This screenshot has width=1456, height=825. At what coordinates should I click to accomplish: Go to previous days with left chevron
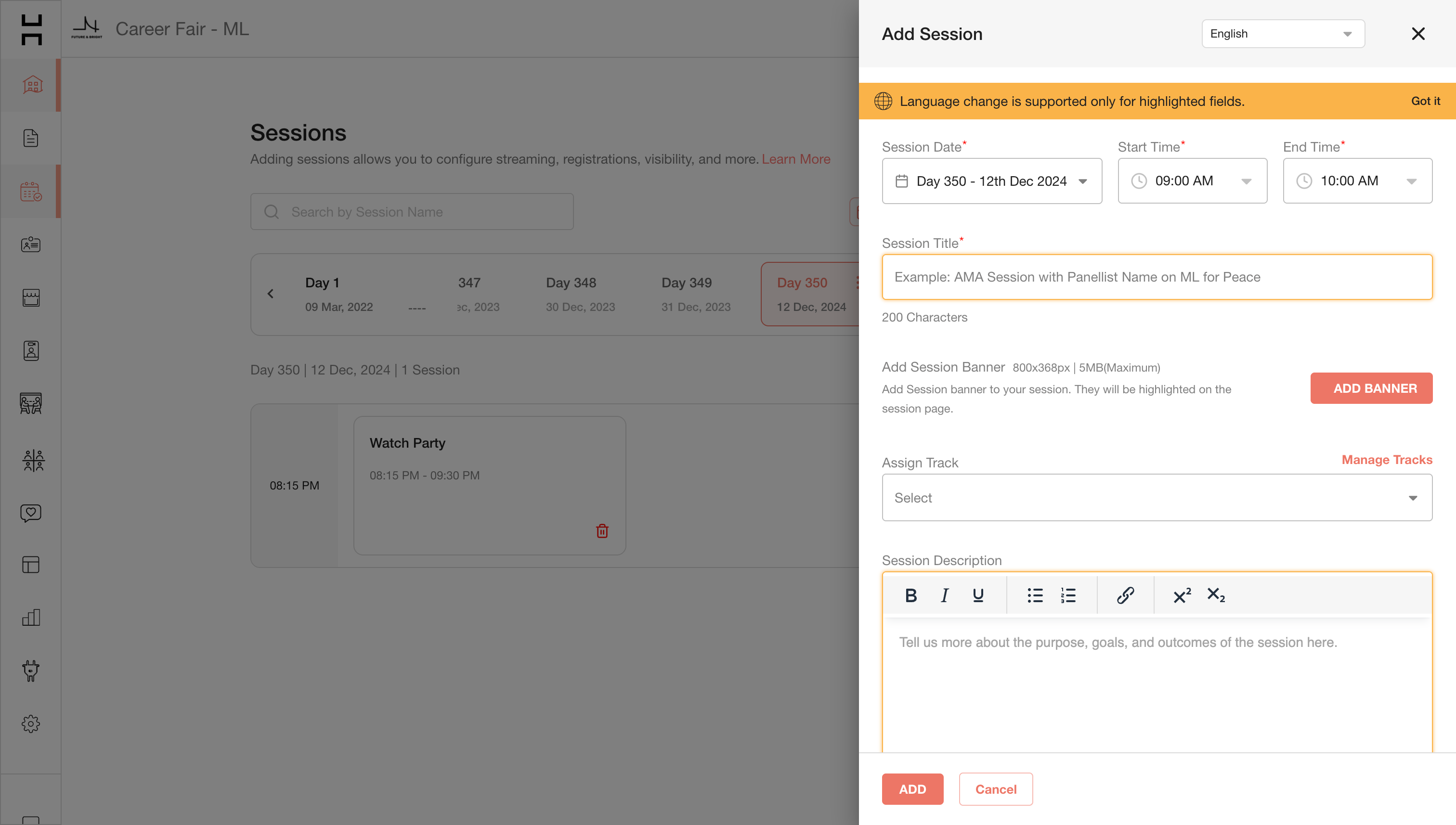[x=270, y=294]
